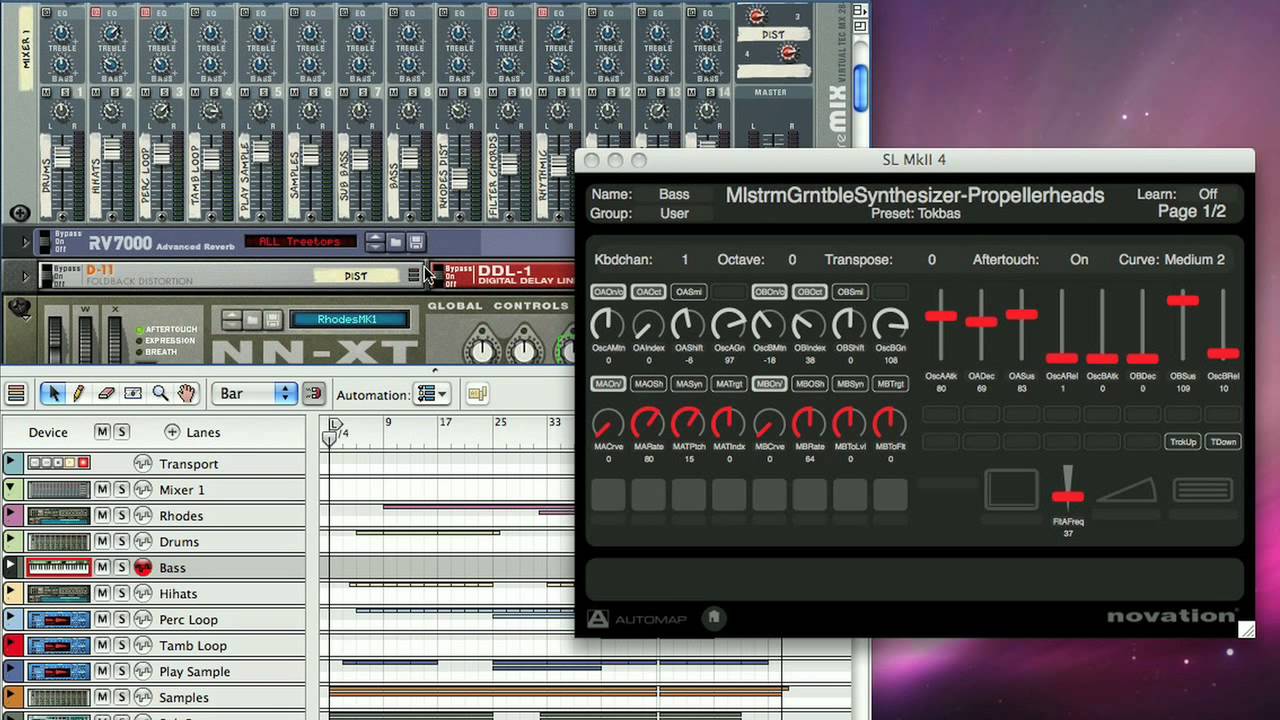Click the add Lanes plus icon
1280x720 pixels.
(x=172, y=432)
